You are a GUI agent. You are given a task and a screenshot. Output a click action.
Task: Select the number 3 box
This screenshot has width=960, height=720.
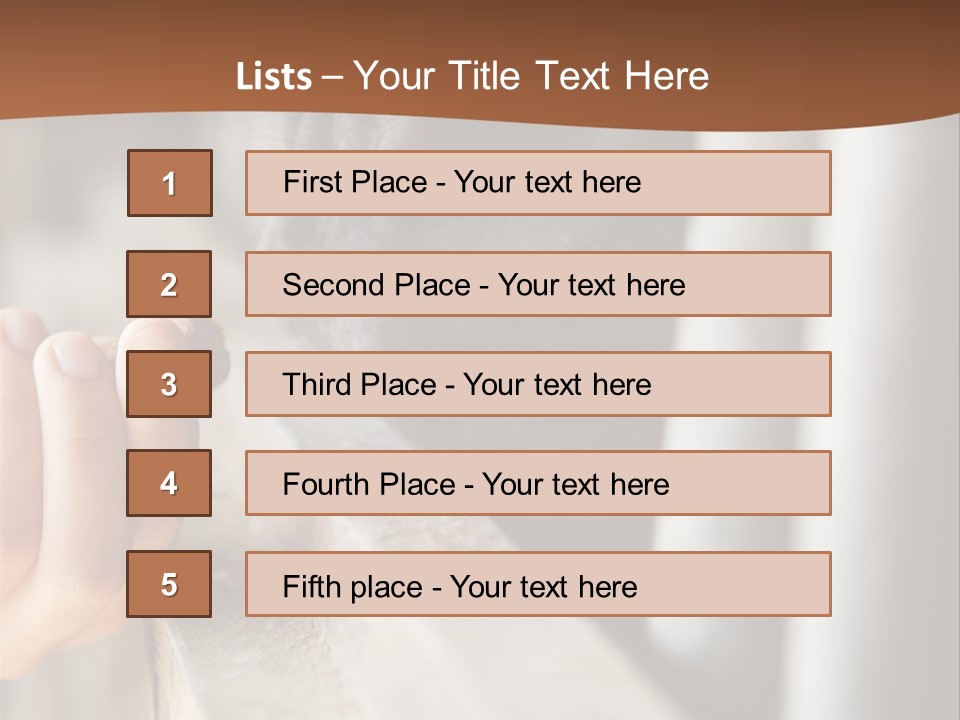point(169,384)
